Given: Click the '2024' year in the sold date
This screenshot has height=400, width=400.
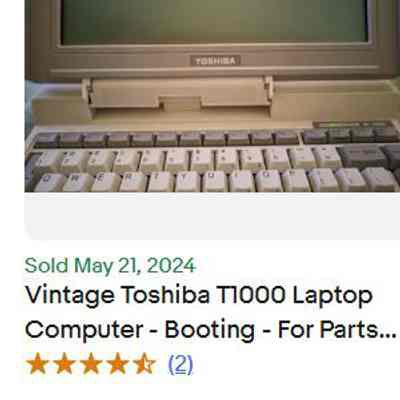Looking at the screenshot, I should tap(171, 266).
